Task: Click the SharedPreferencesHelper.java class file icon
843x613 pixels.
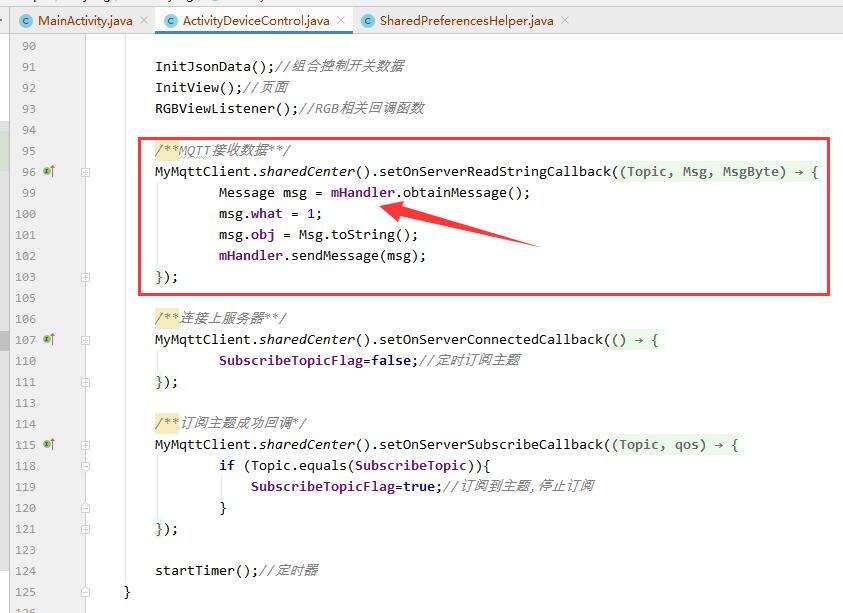Action: click(x=368, y=20)
